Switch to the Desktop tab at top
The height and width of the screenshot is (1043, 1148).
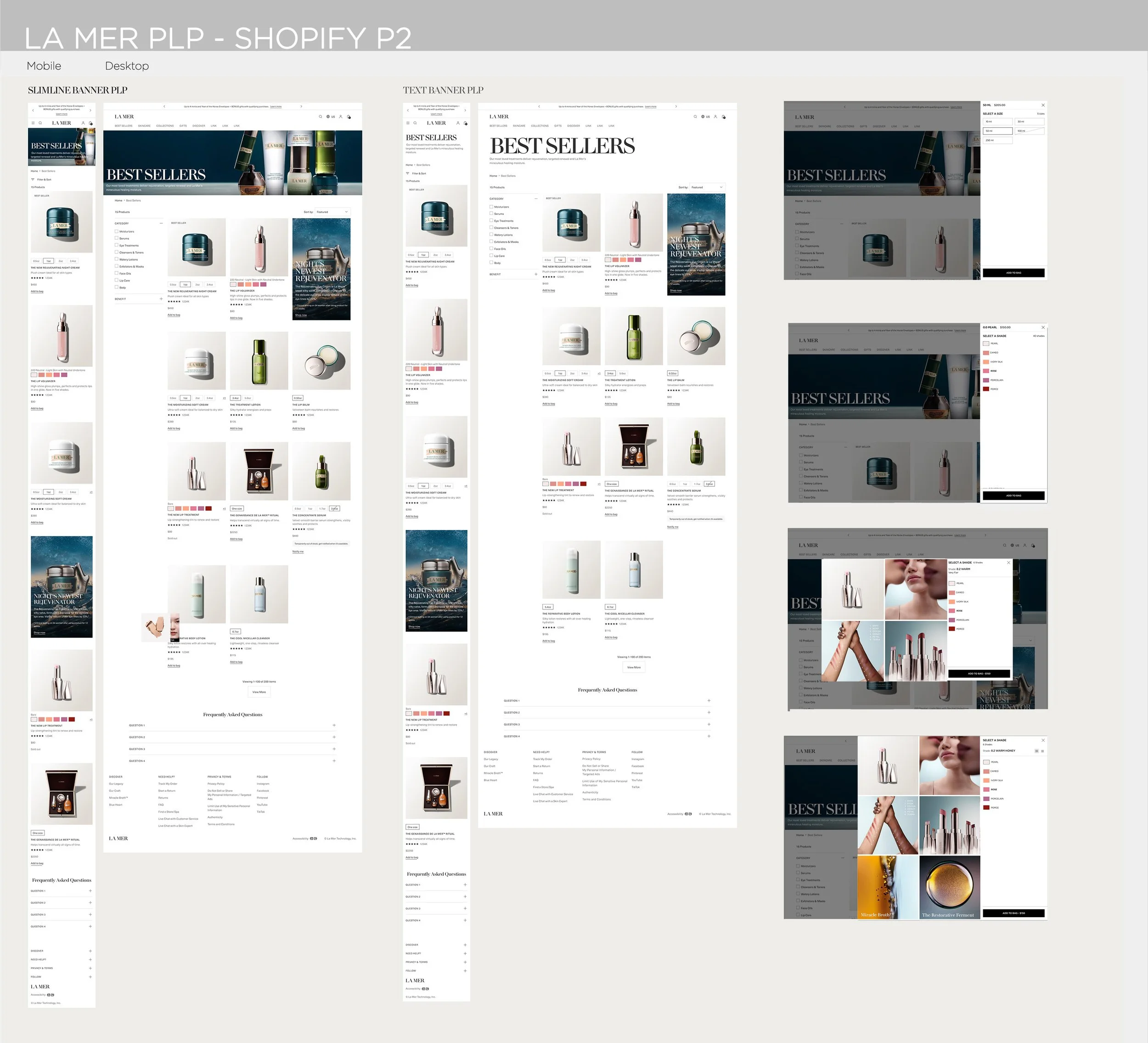(x=126, y=66)
